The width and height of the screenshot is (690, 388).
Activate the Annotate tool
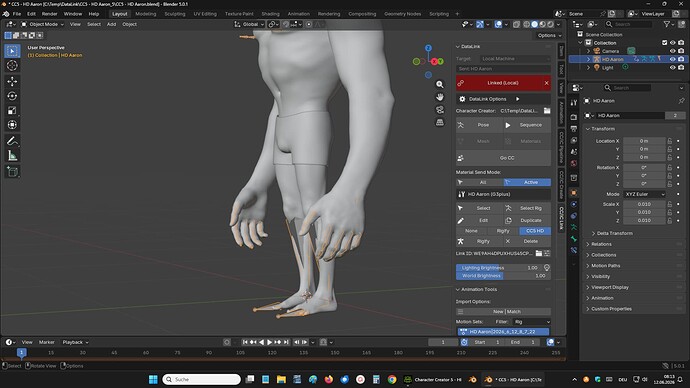pos(12,141)
